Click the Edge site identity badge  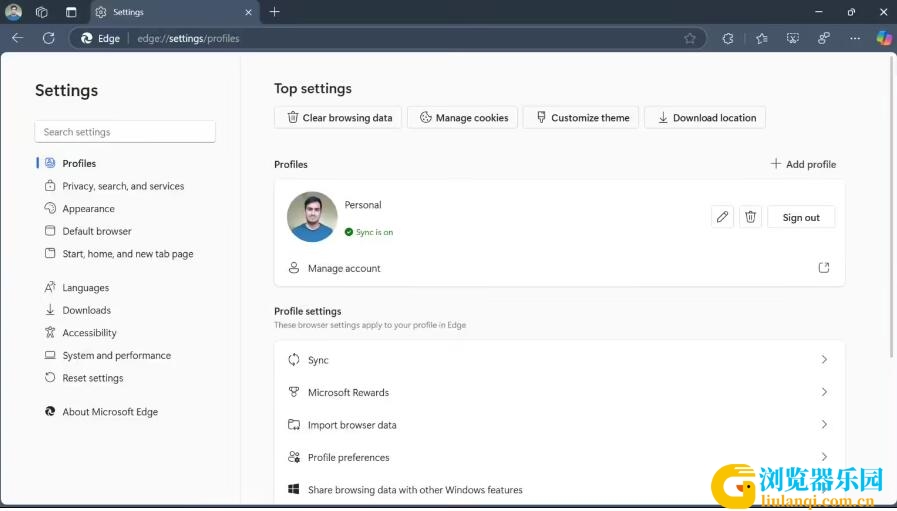(101, 38)
